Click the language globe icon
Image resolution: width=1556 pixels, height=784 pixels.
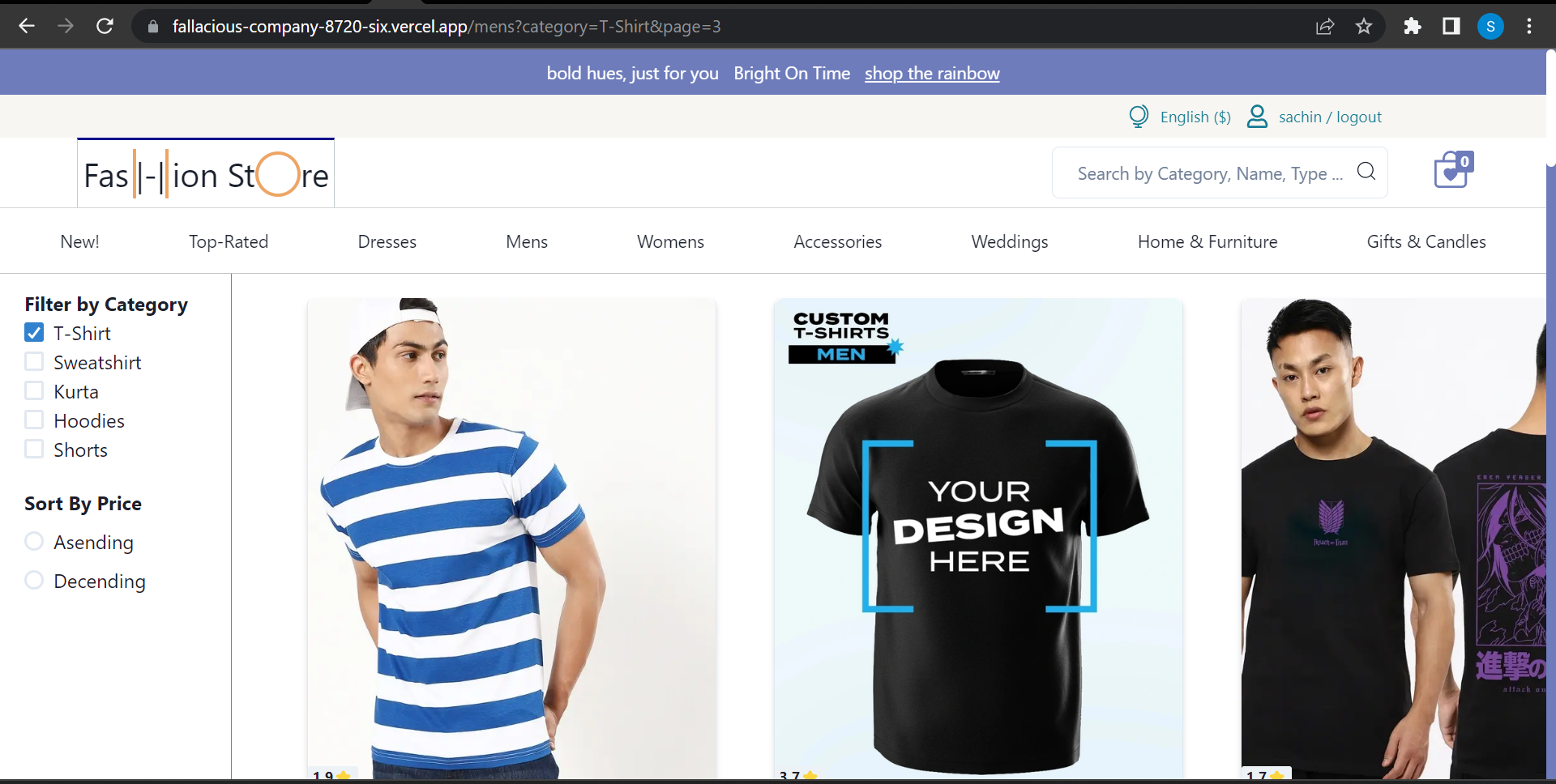pyautogui.click(x=1138, y=117)
